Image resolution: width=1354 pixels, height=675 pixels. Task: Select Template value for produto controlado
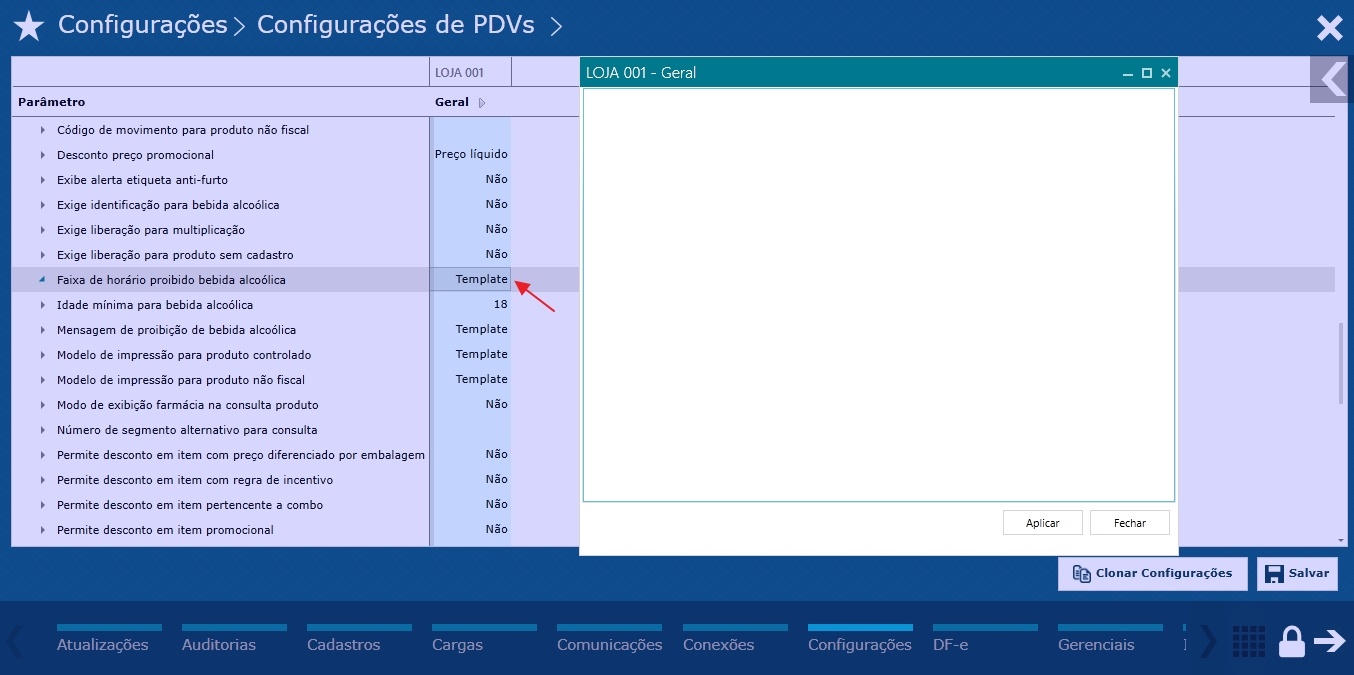(471, 355)
